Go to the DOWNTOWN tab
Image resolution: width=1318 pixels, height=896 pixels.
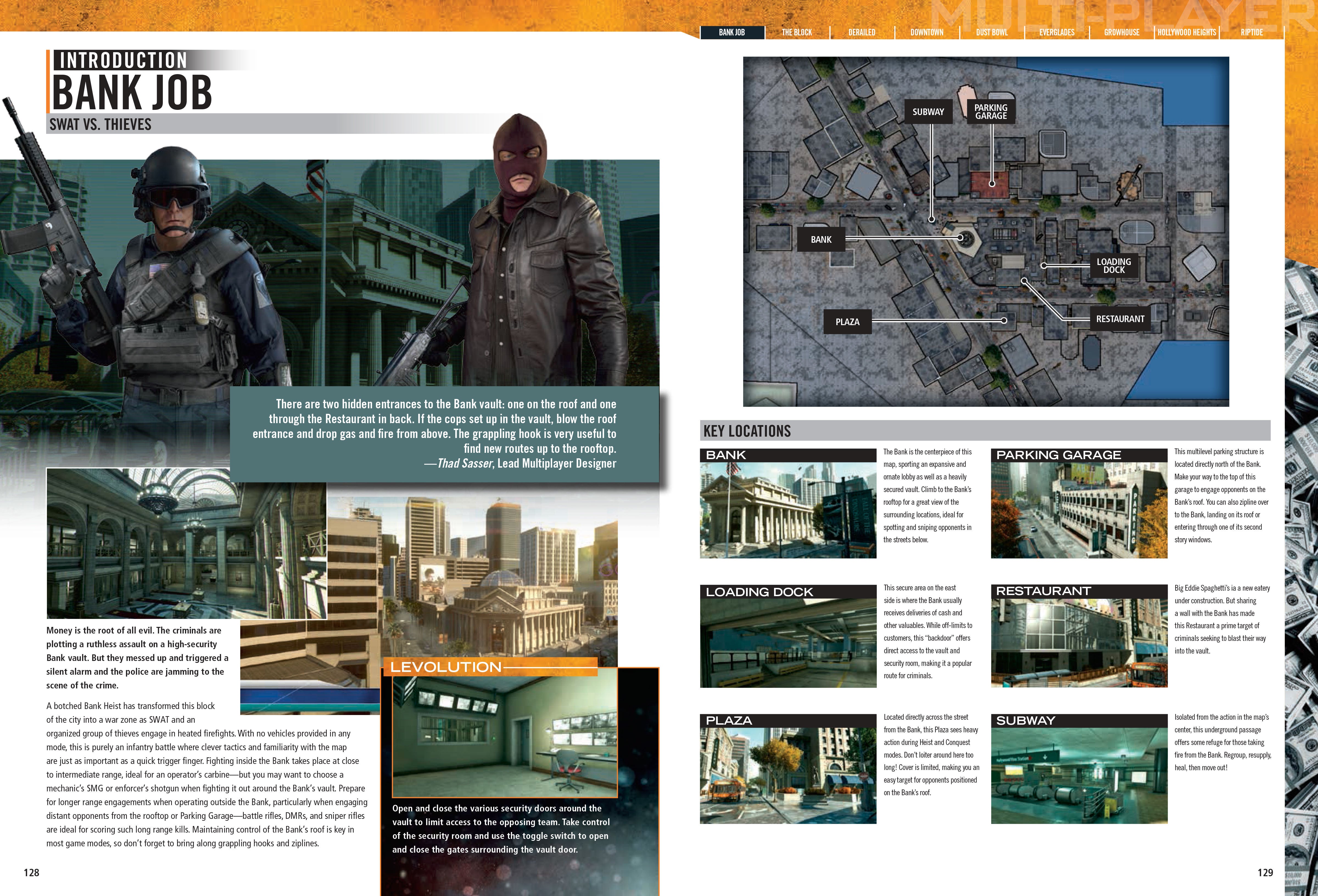(927, 32)
